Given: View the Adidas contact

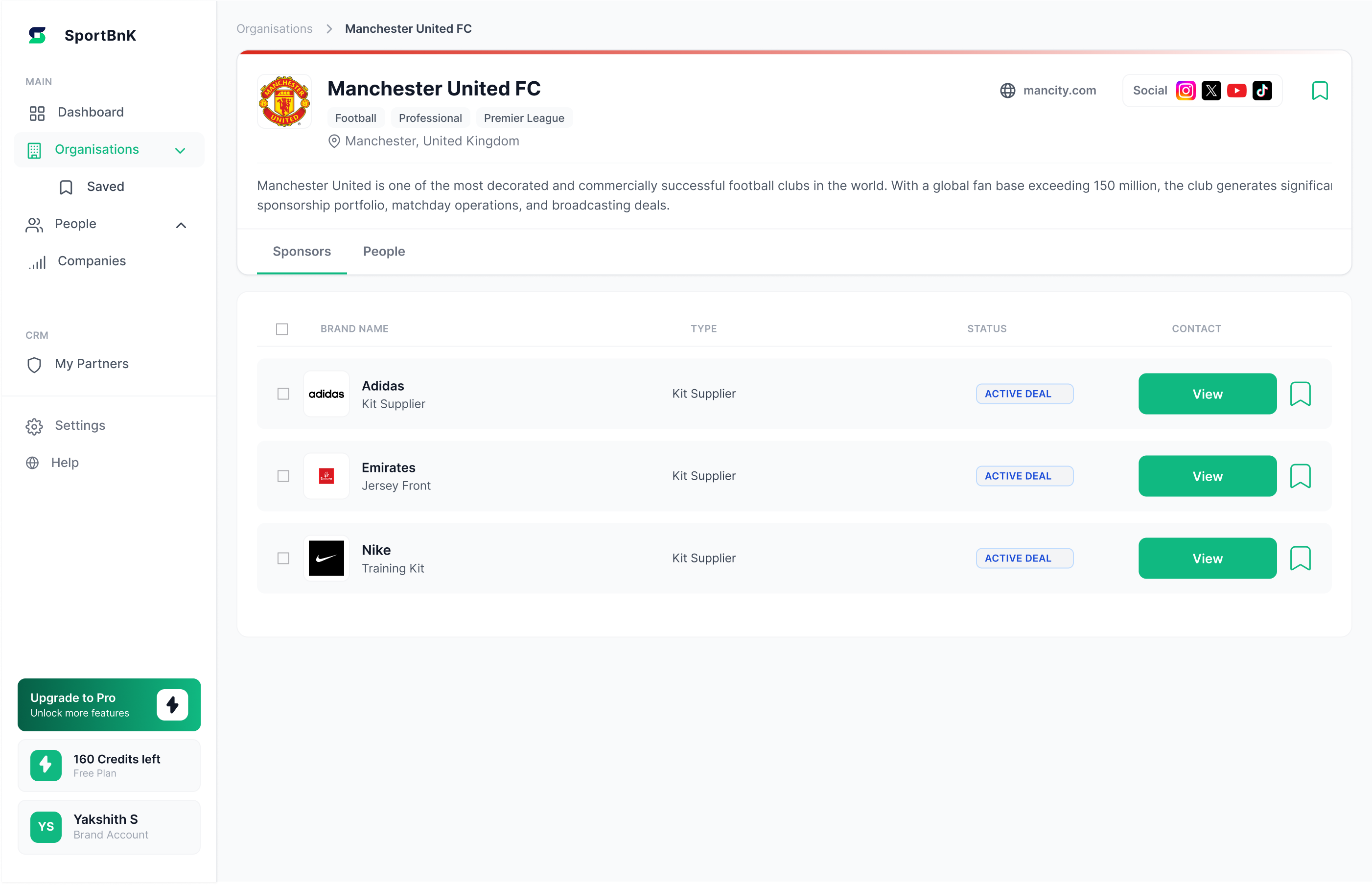Looking at the screenshot, I should tap(1207, 394).
